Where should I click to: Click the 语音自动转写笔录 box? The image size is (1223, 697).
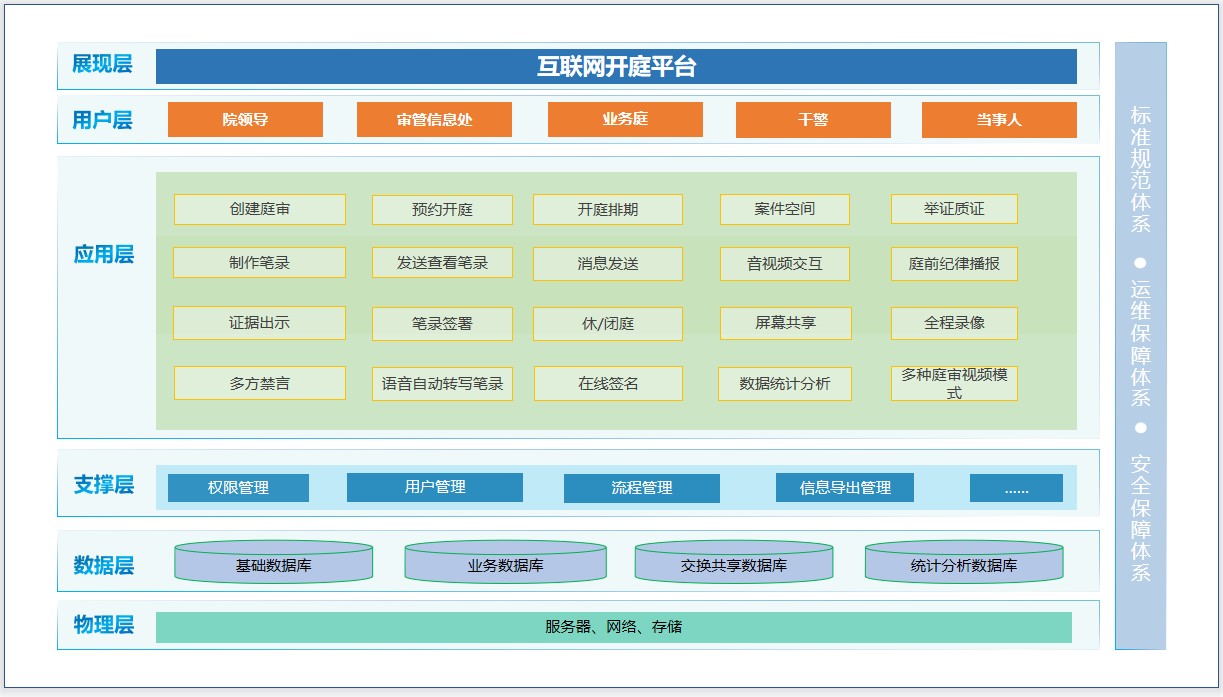(442, 383)
